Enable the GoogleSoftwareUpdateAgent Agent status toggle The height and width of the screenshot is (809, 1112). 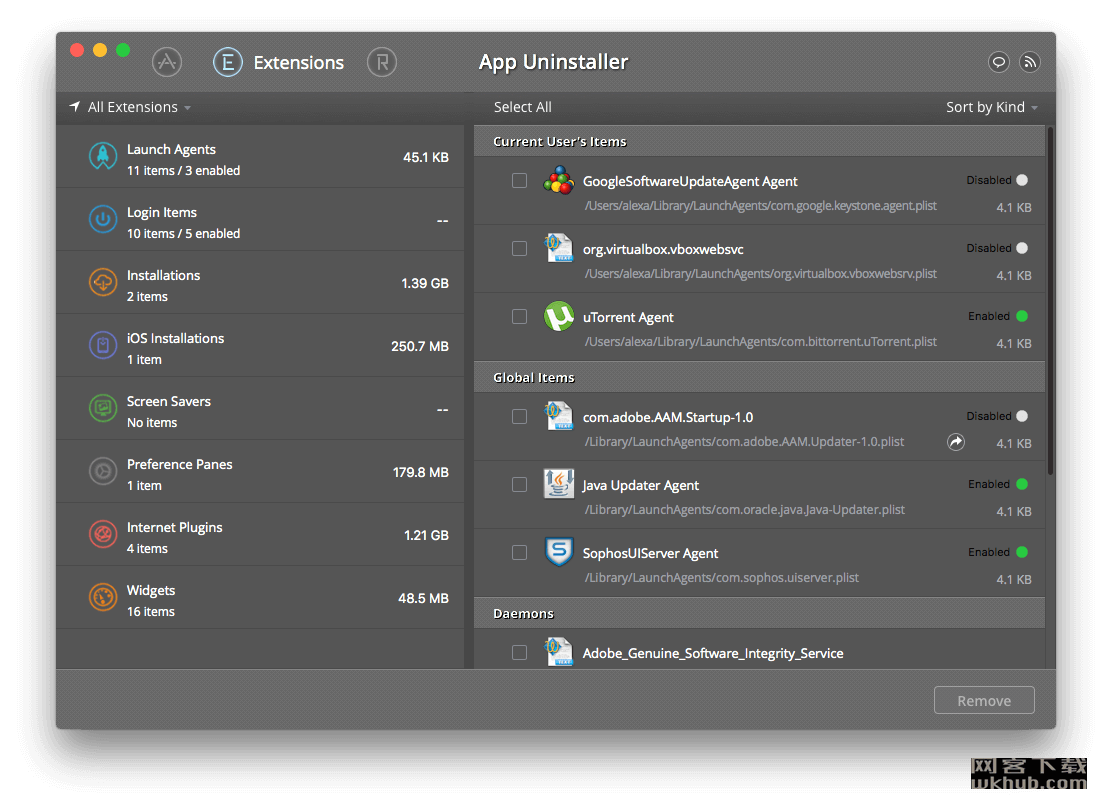click(1022, 180)
